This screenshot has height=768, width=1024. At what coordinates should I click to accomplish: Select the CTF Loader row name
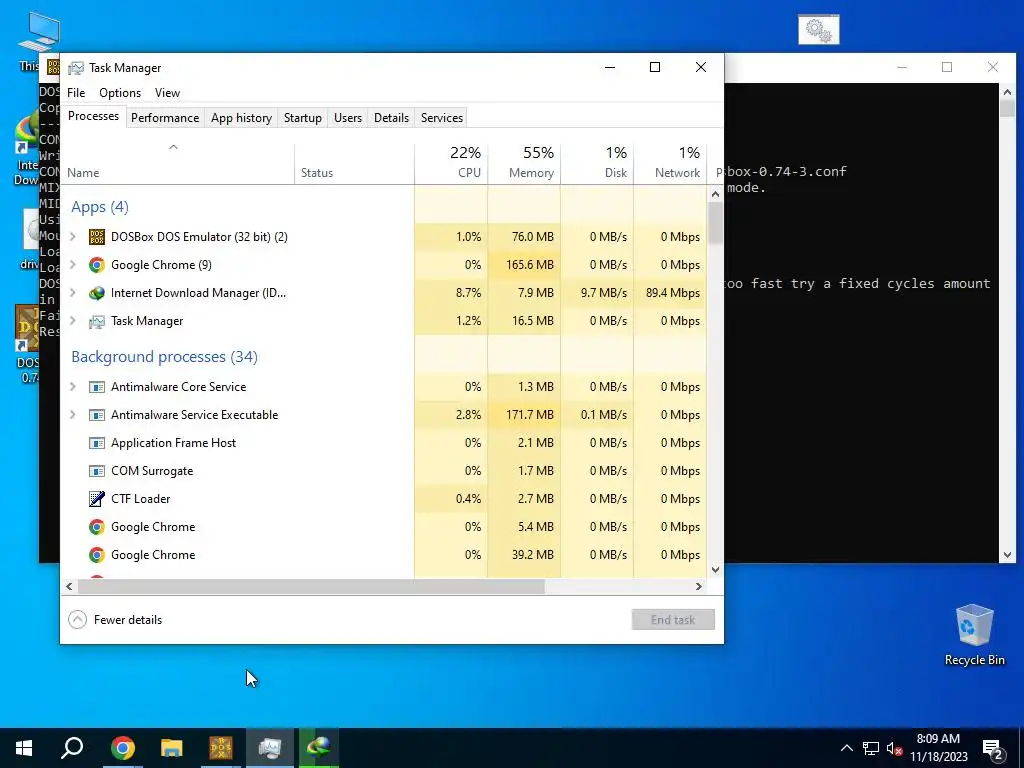(140, 499)
